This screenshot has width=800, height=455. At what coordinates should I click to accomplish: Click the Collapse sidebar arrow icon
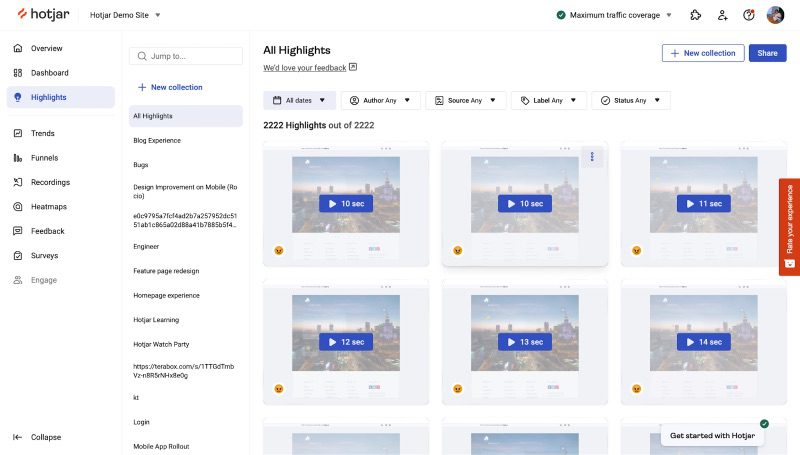coord(17,437)
